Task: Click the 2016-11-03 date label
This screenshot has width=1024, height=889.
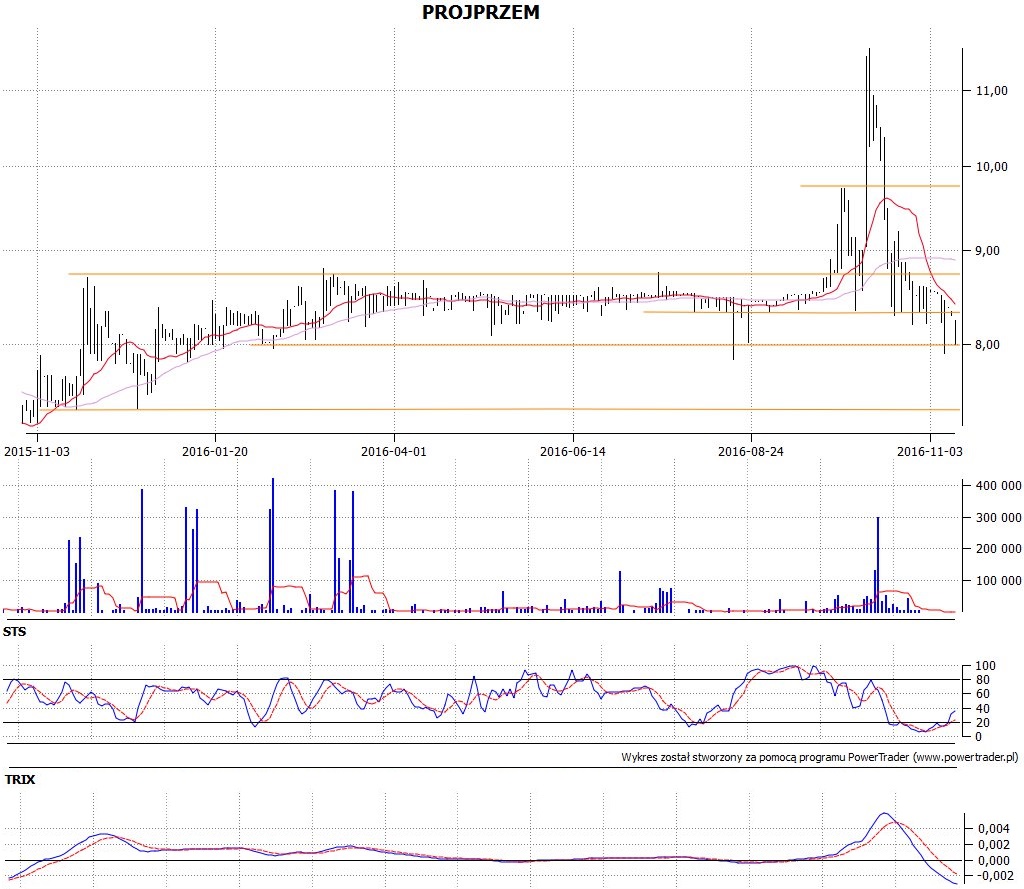Action: pos(930,451)
